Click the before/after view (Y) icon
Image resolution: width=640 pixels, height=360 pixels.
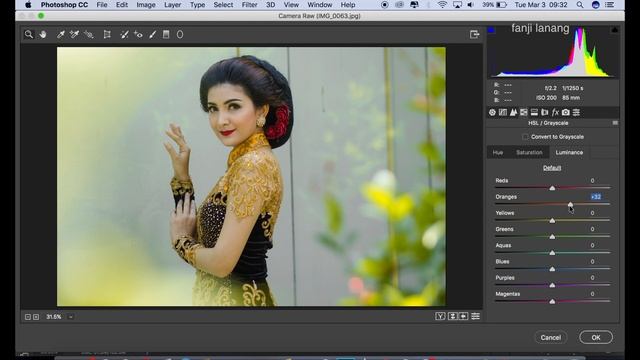tap(440, 316)
